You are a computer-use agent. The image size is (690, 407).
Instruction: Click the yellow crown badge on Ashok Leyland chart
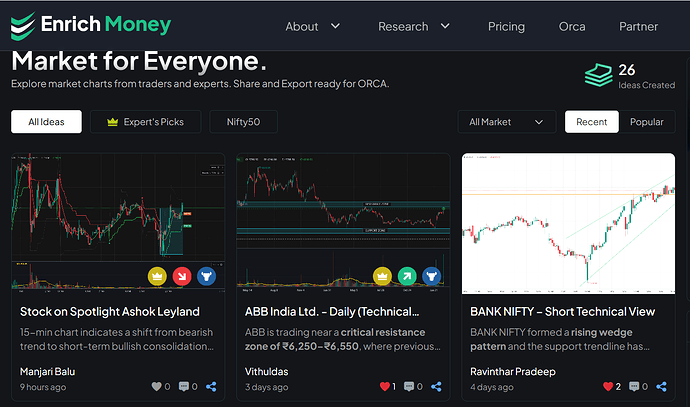tap(157, 275)
